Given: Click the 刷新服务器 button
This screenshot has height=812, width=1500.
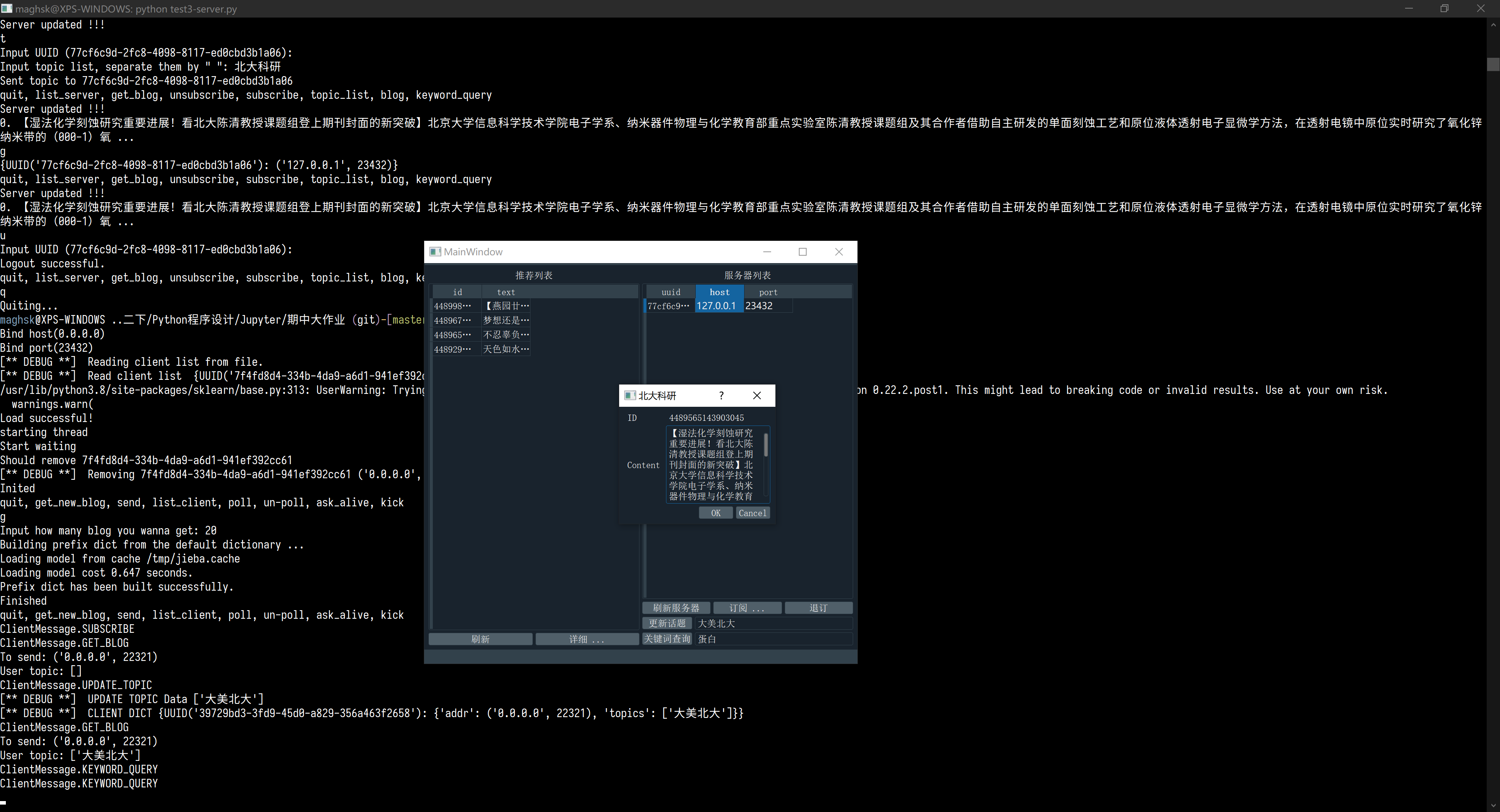Looking at the screenshot, I should pyautogui.click(x=675, y=608).
